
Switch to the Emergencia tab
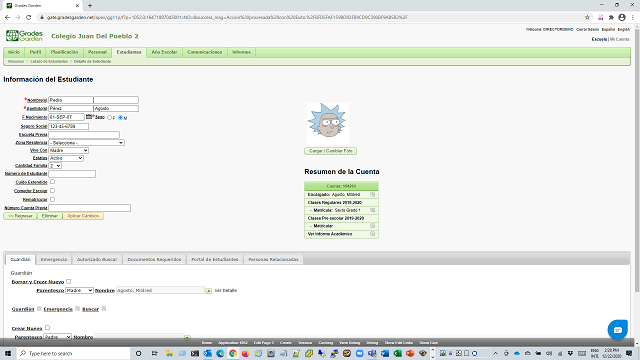pos(53,260)
